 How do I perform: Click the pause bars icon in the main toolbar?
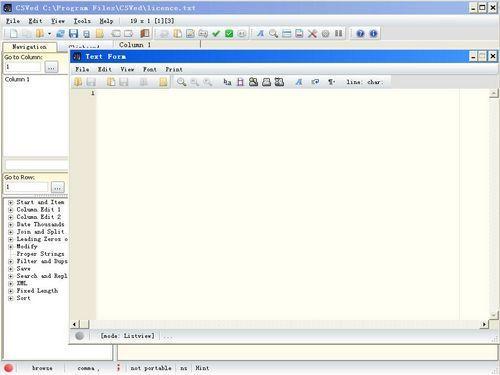pyautogui.click(x=339, y=33)
